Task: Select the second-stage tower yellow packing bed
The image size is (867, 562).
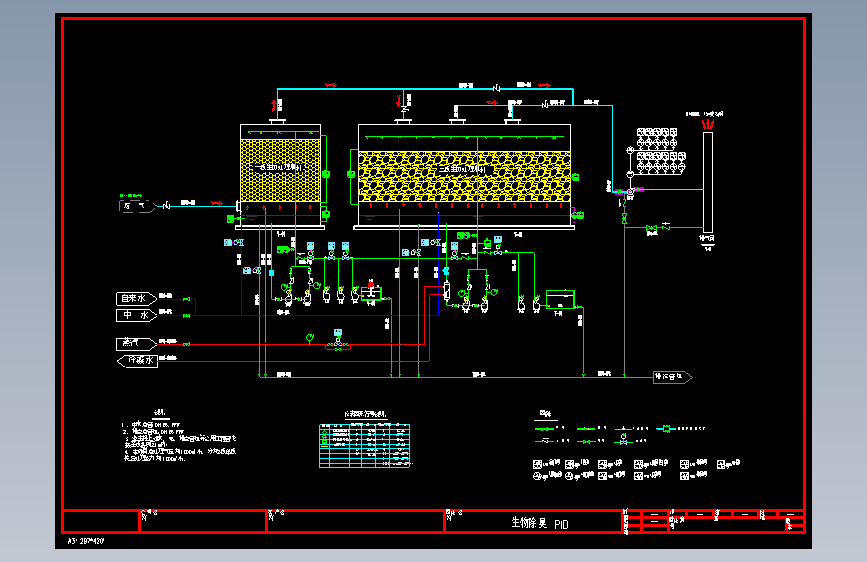Action: (464, 177)
